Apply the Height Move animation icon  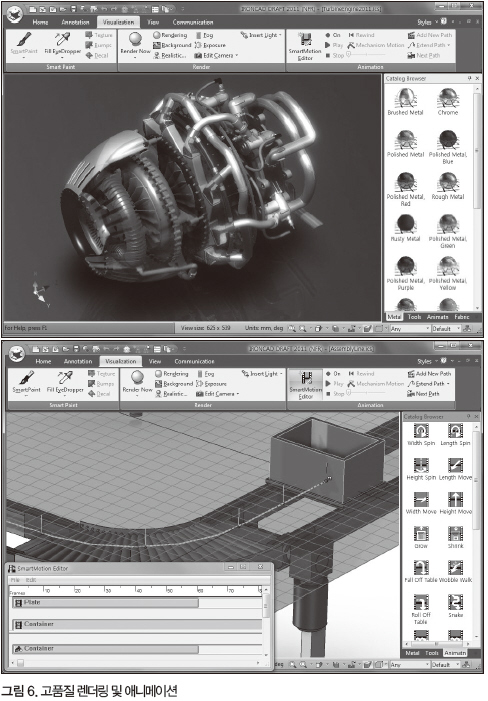[455, 503]
